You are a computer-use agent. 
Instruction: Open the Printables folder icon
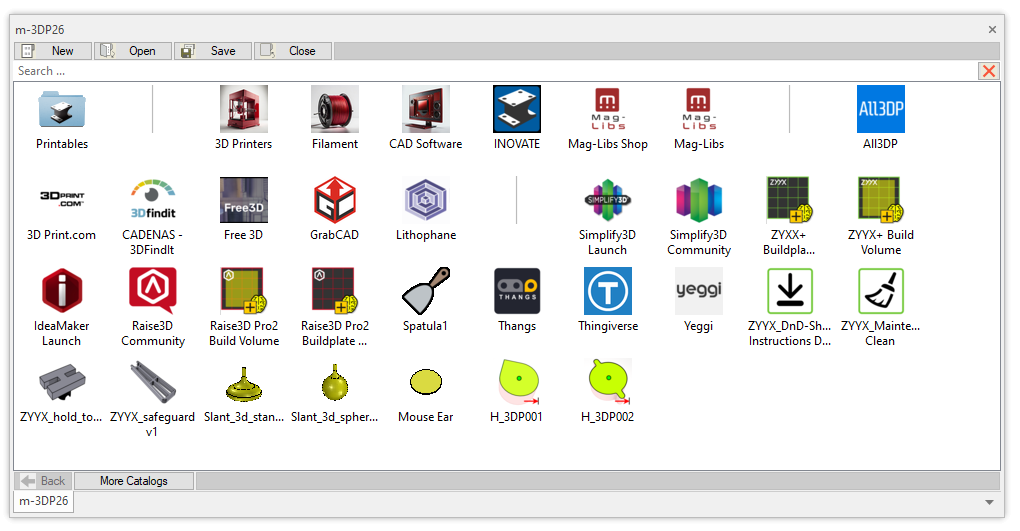coord(62,110)
